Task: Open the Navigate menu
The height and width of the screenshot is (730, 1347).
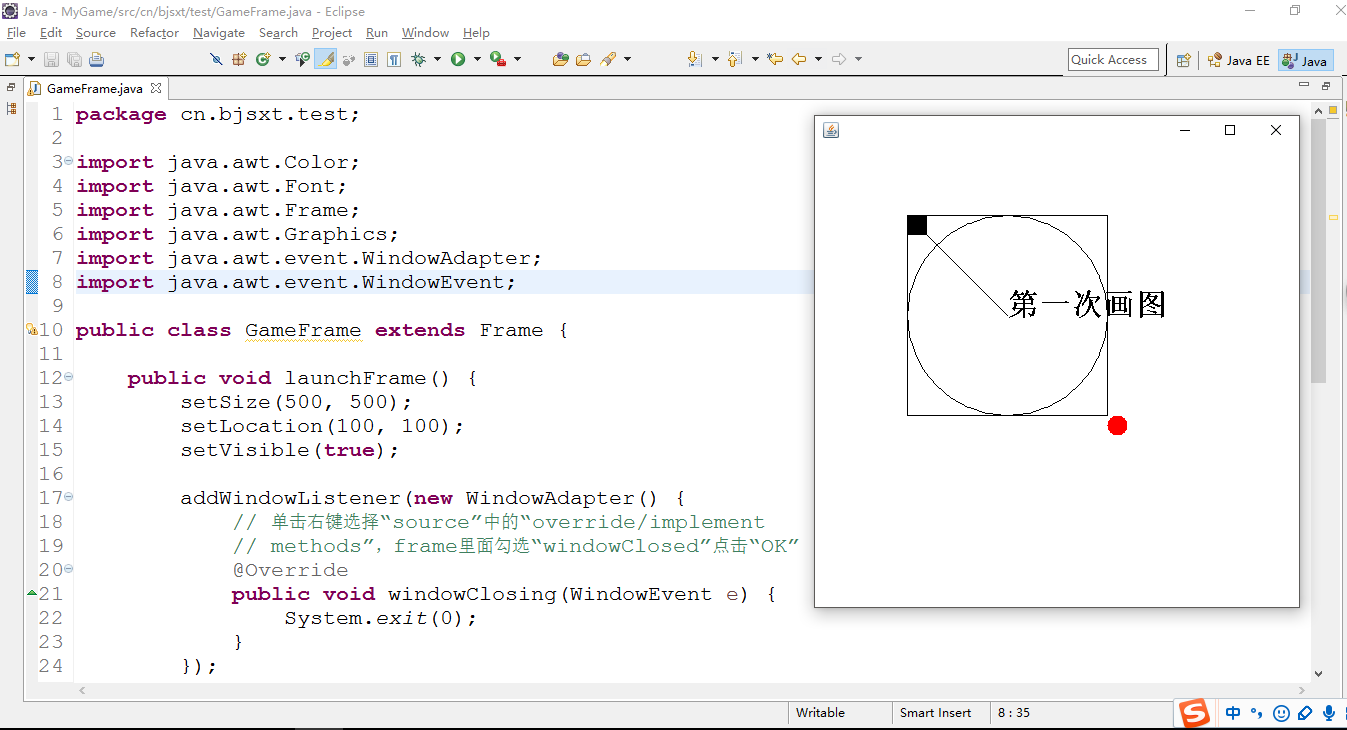Action: (219, 33)
